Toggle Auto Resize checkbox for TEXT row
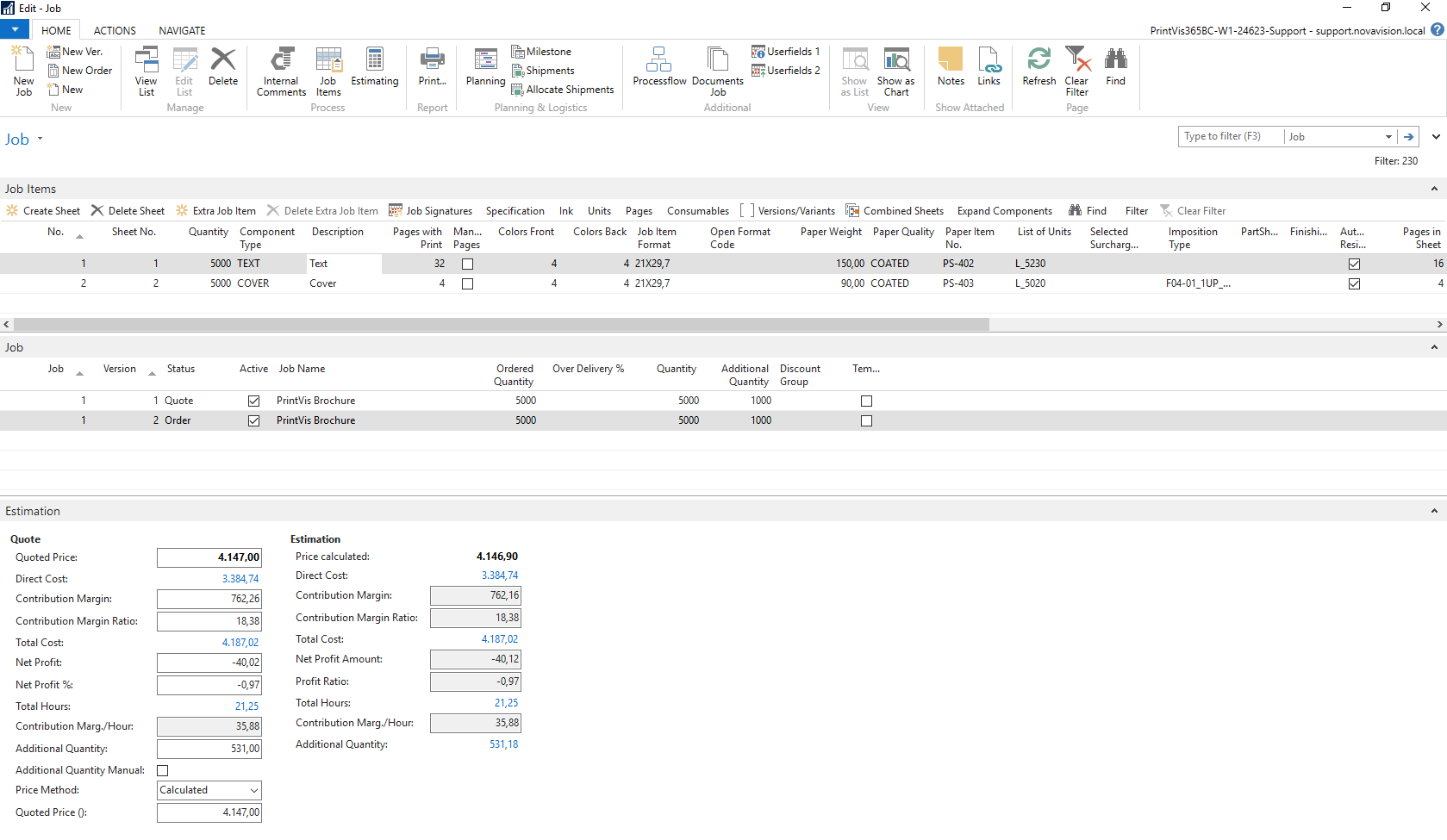Viewport: 1447px width, 840px height. point(1354,264)
